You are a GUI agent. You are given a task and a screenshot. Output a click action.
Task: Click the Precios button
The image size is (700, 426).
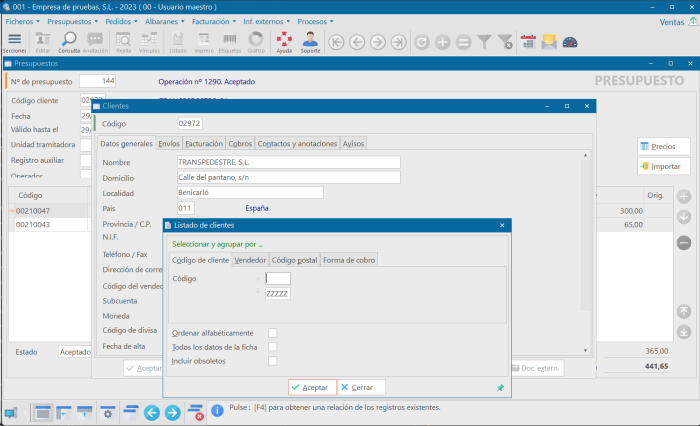click(x=663, y=146)
